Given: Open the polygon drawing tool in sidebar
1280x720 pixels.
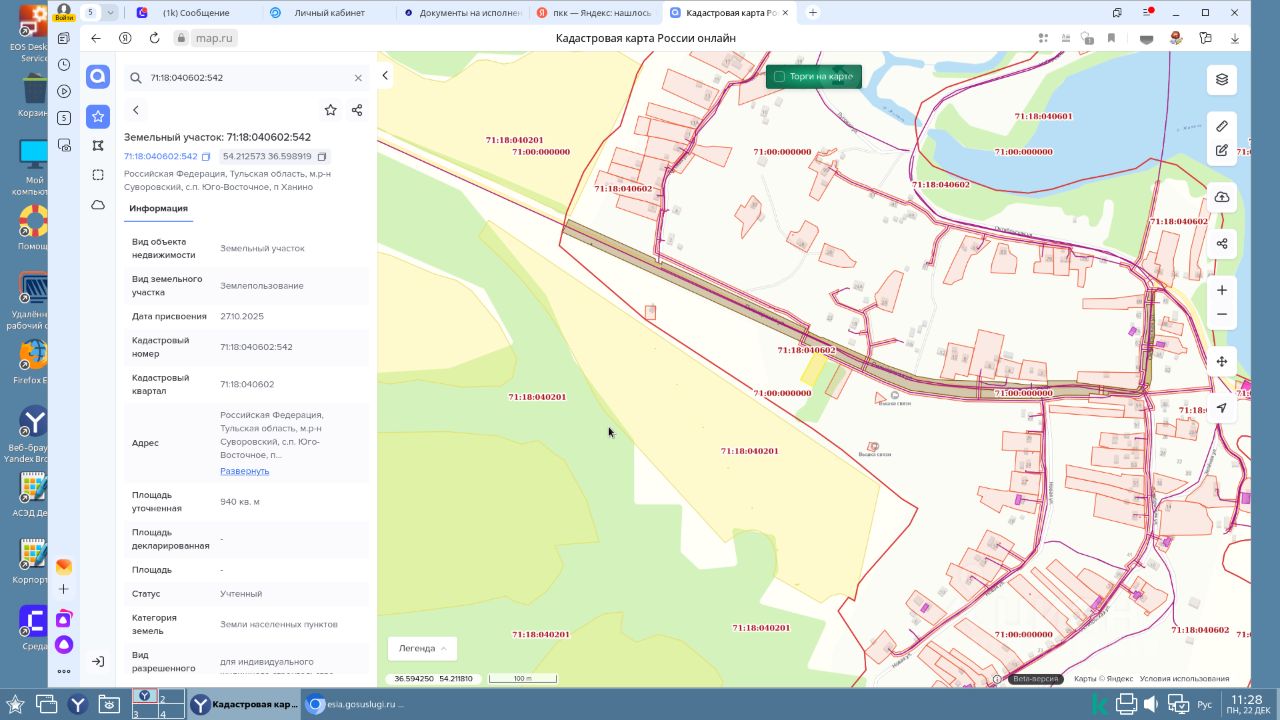Looking at the screenshot, I should pos(97,145).
